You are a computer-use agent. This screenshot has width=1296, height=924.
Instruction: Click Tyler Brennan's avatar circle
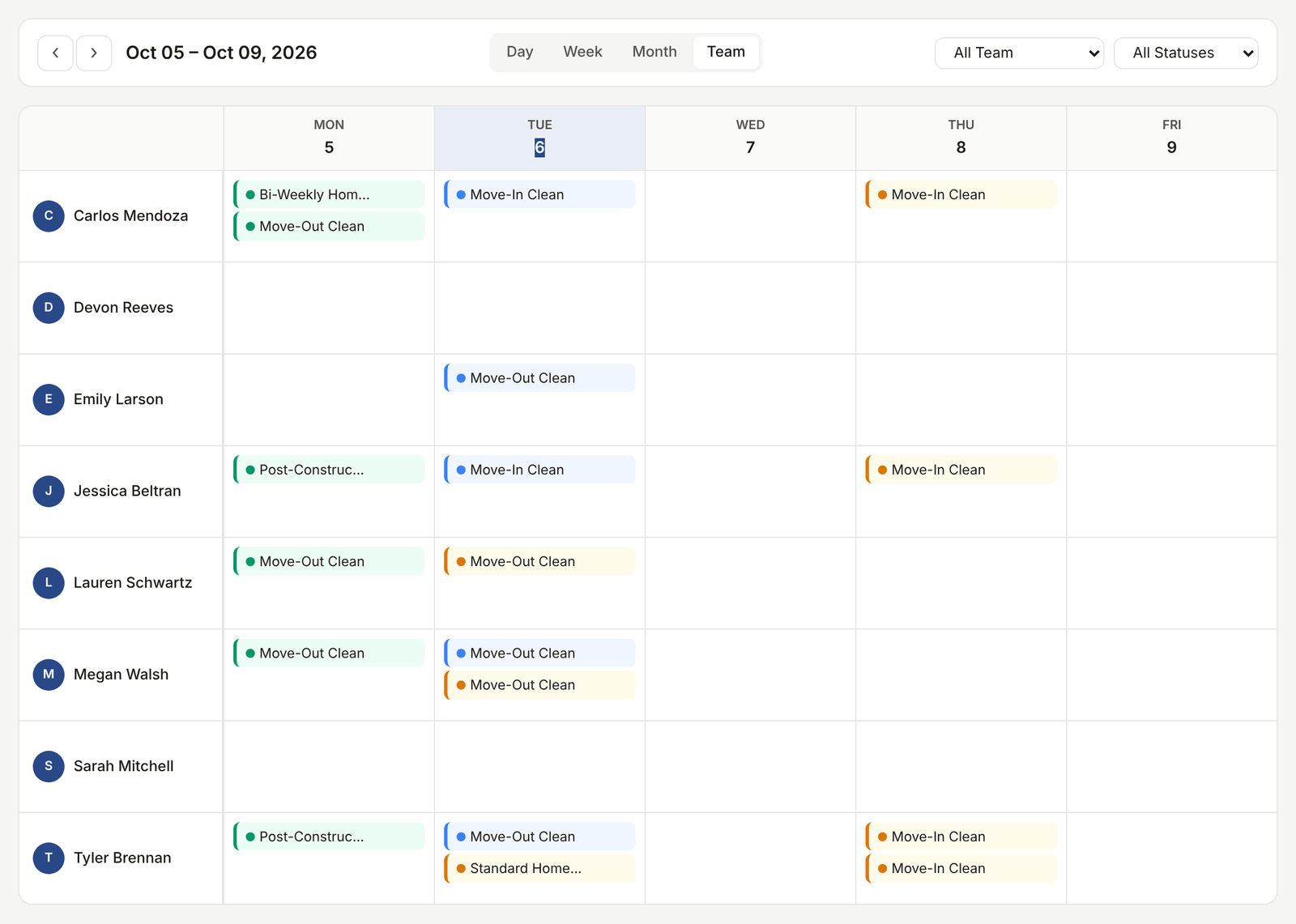coord(49,858)
